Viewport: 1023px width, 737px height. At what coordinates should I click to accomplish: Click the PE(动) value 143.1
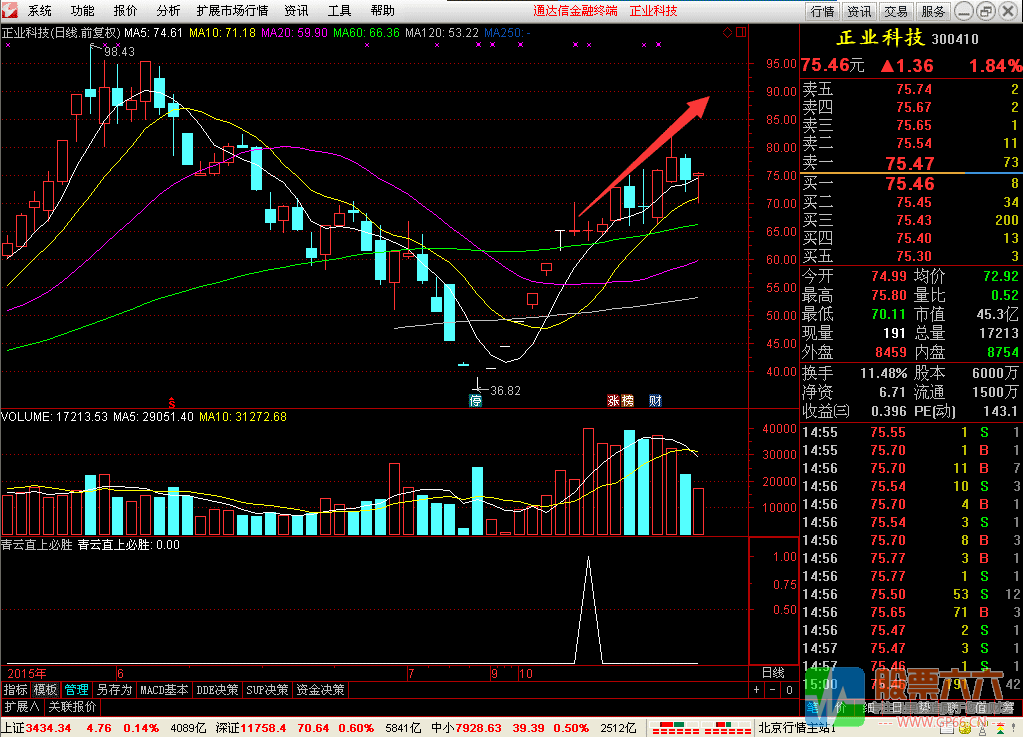[x=1000, y=411]
